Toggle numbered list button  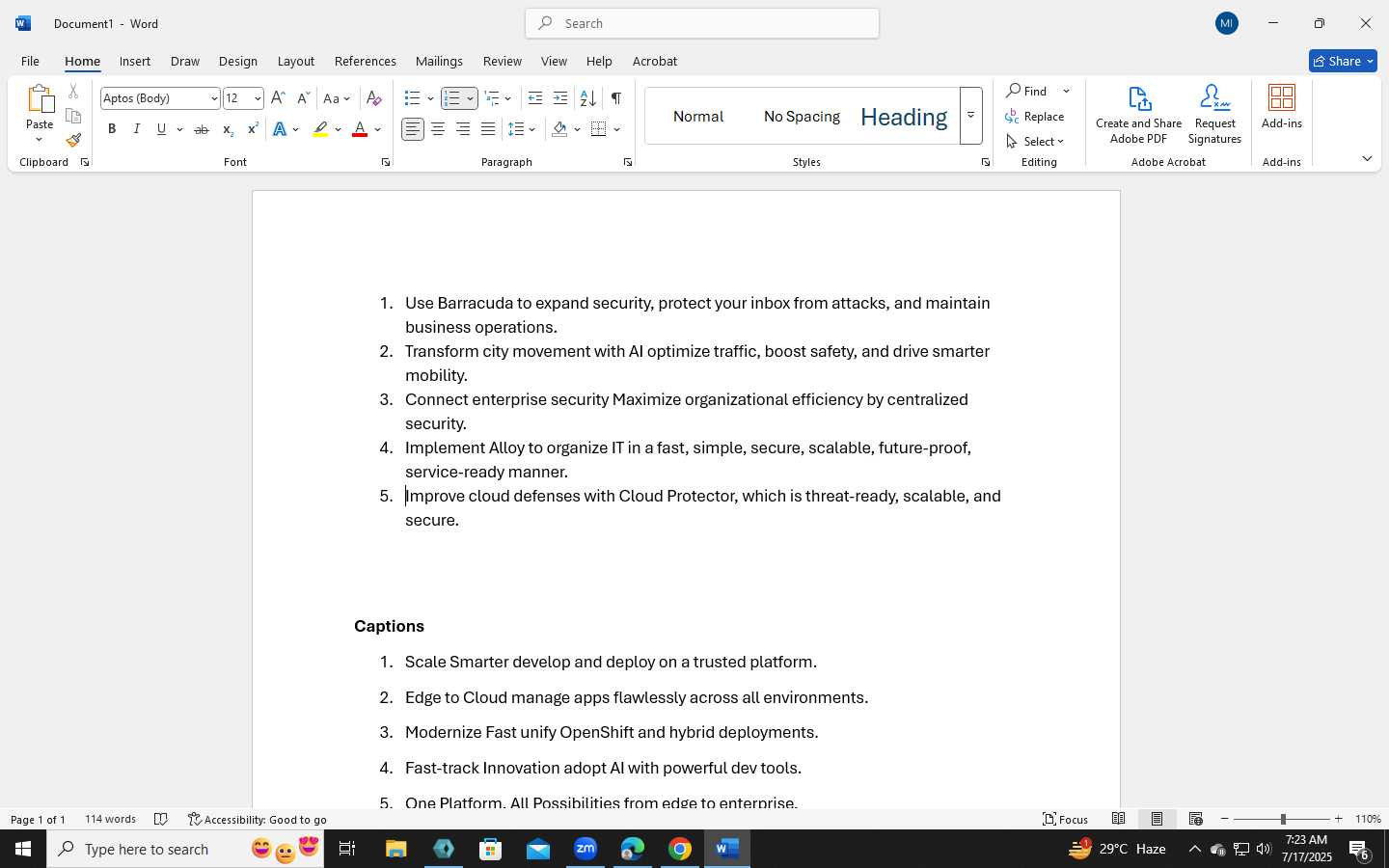click(451, 98)
